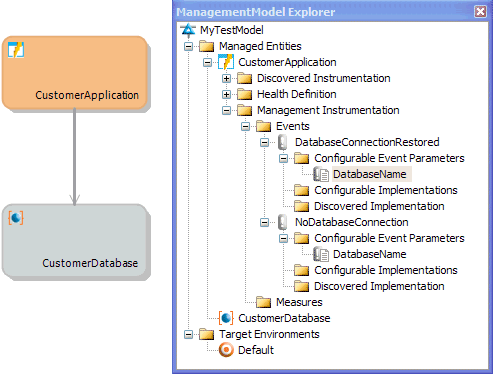Click the CustomerApplication entity icon in tree

coord(226,62)
